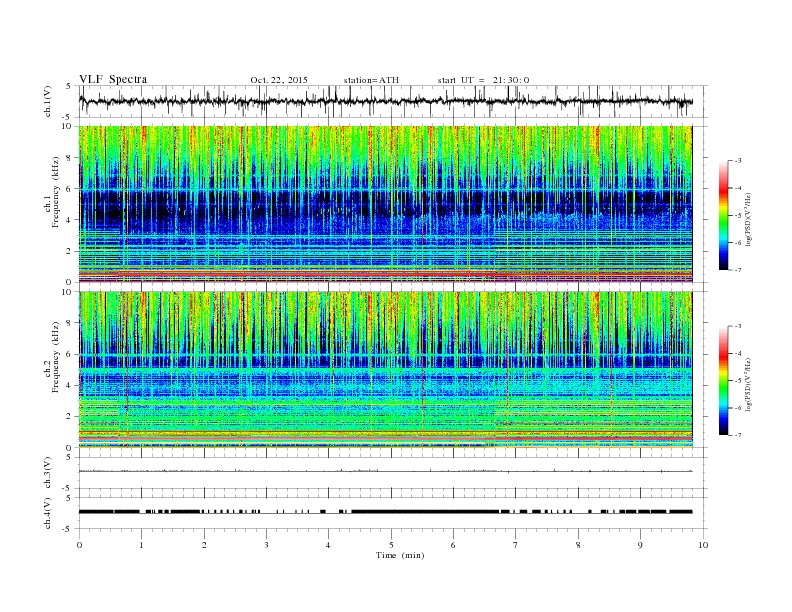
Task: Click the 'ch.3(V)' axis label
Action: tap(48, 473)
